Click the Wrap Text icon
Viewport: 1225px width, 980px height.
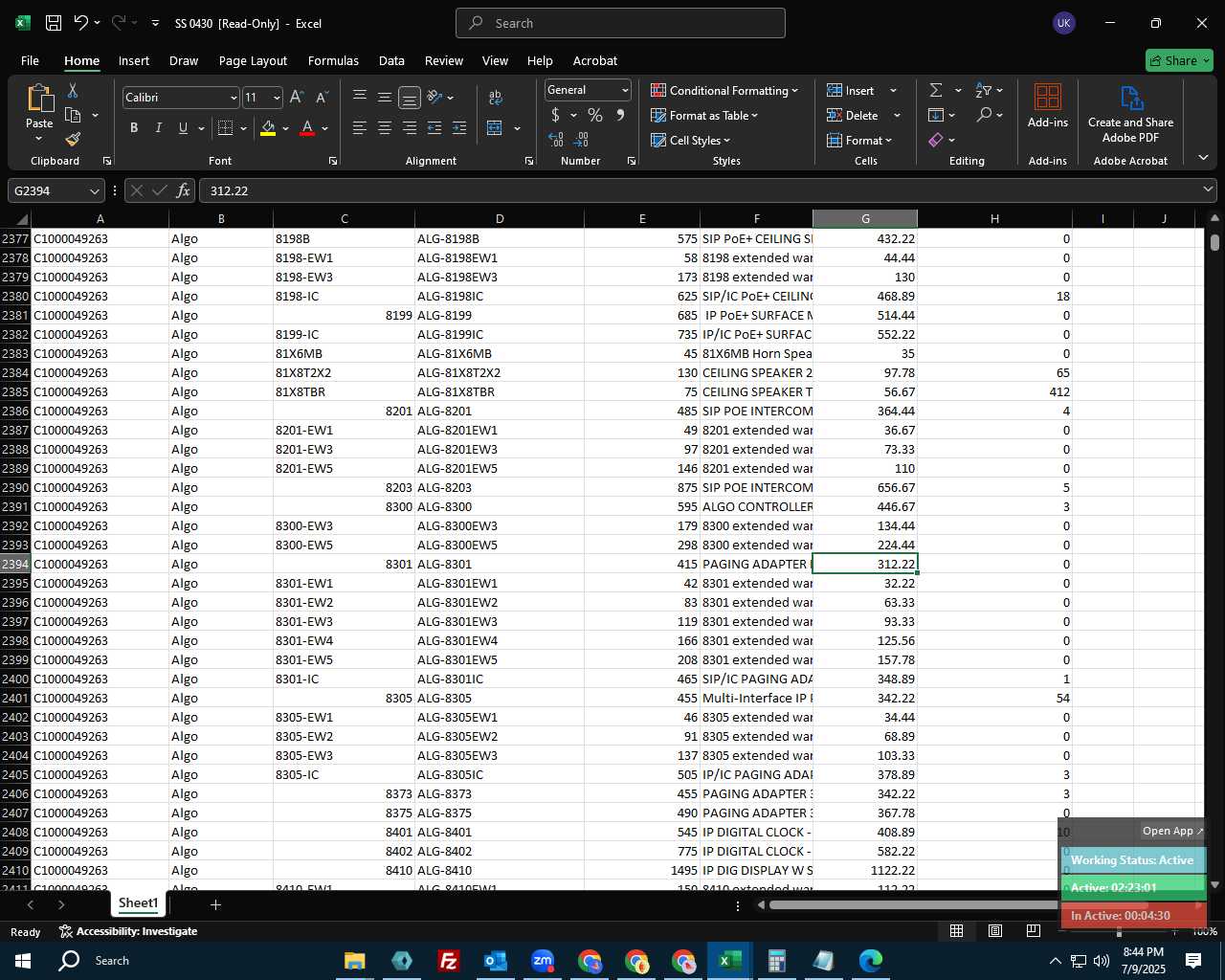496,98
